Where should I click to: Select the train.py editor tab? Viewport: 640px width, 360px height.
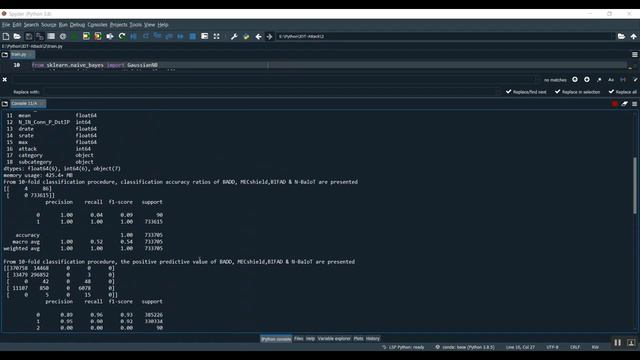[x=22, y=54]
